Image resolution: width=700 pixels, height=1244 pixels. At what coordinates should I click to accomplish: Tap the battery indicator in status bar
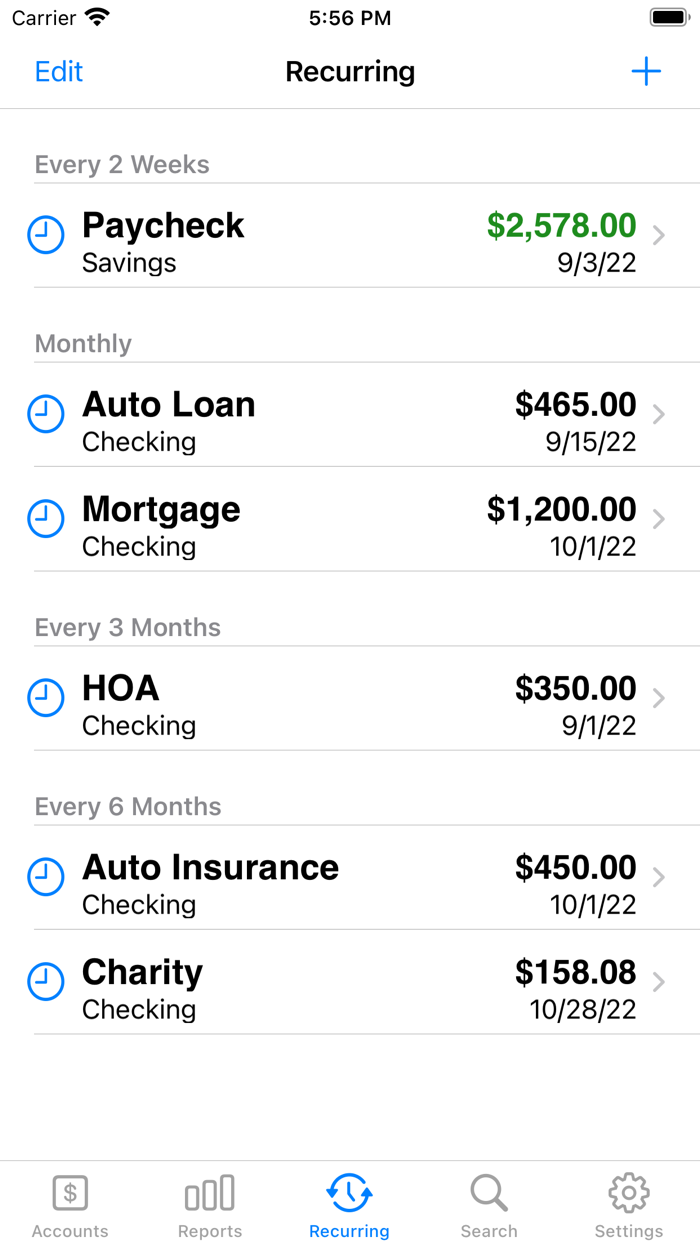pos(669,16)
